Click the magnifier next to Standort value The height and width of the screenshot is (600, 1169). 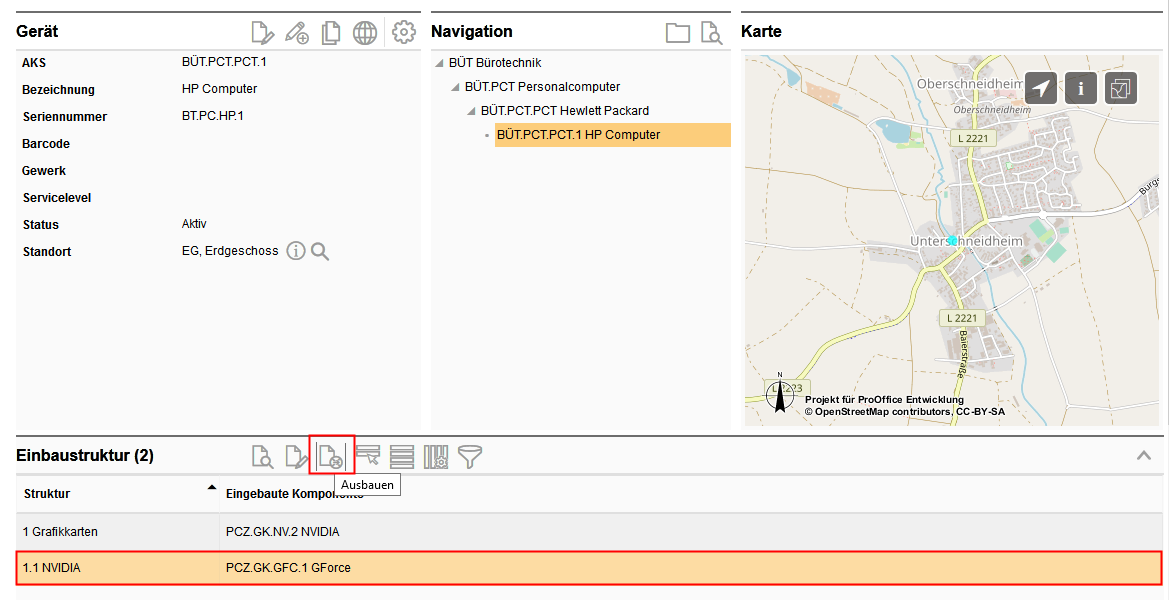click(320, 251)
